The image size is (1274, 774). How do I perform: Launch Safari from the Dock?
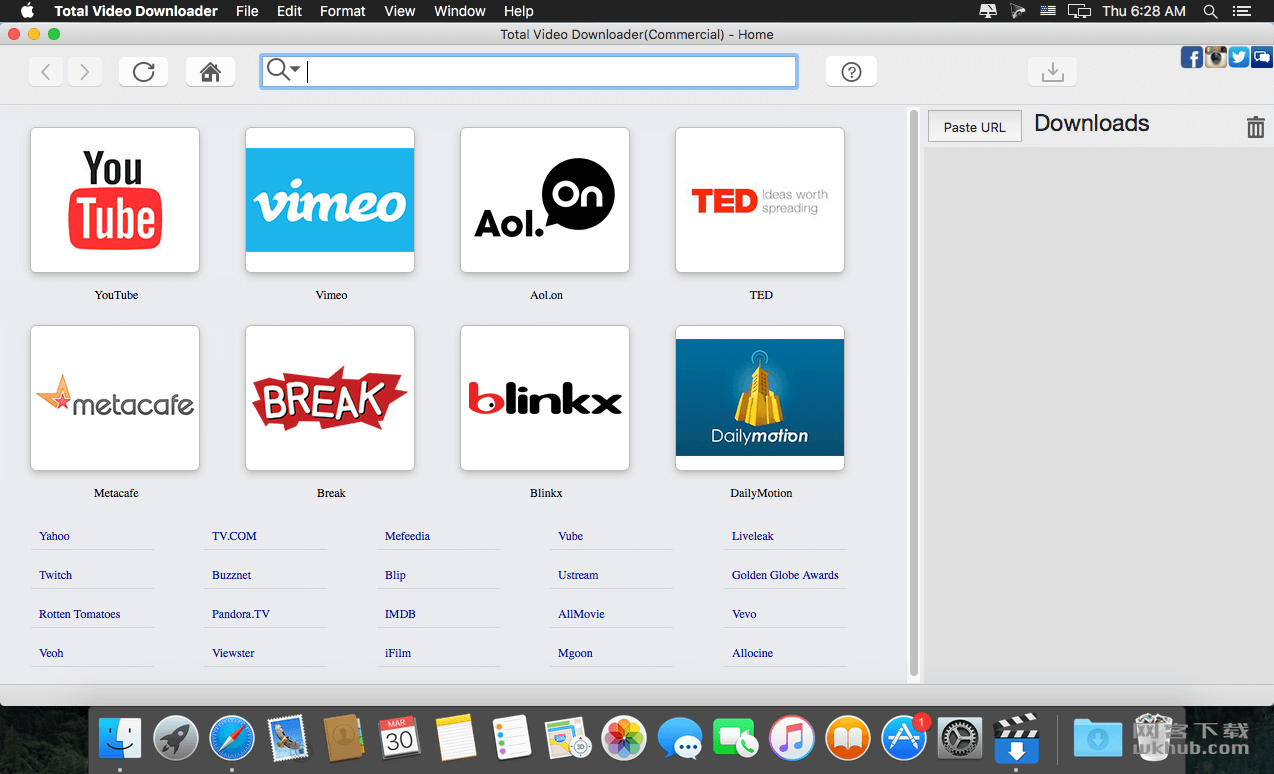point(232,739)
